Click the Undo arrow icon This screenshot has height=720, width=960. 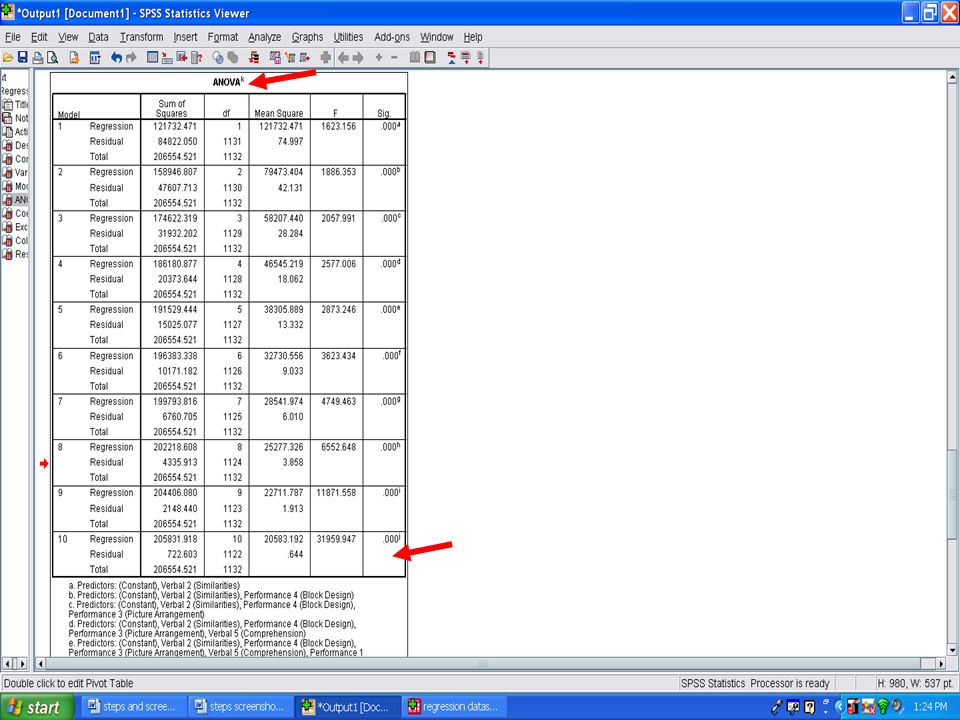(116, 58)
